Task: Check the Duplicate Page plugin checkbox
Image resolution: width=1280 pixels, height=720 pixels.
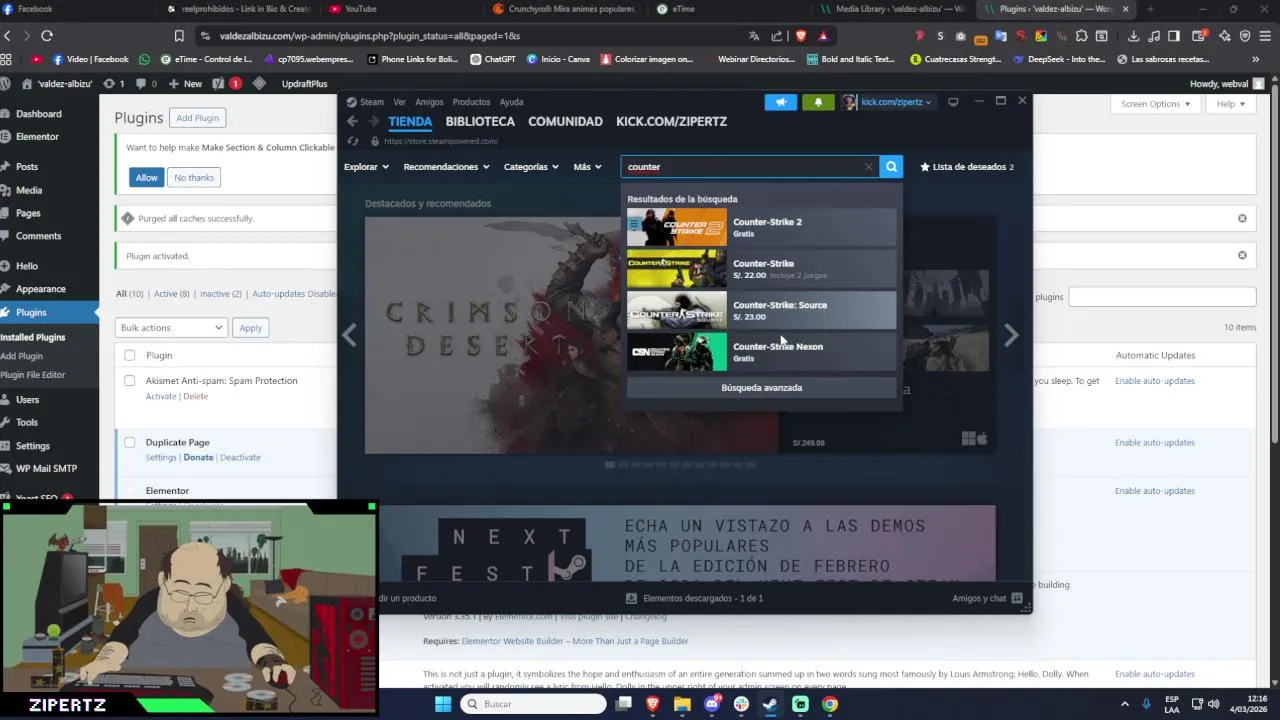Action: [129, 442]
